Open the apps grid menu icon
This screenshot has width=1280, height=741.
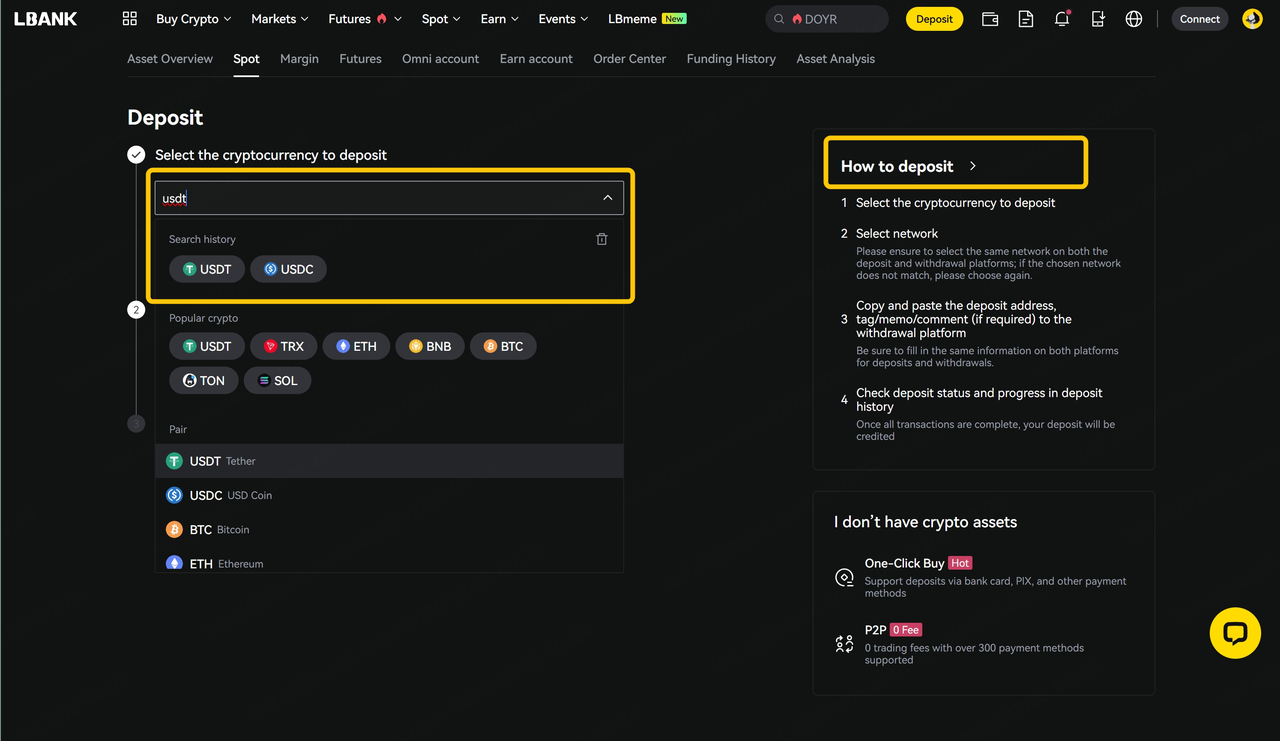(x=129, y=19)
